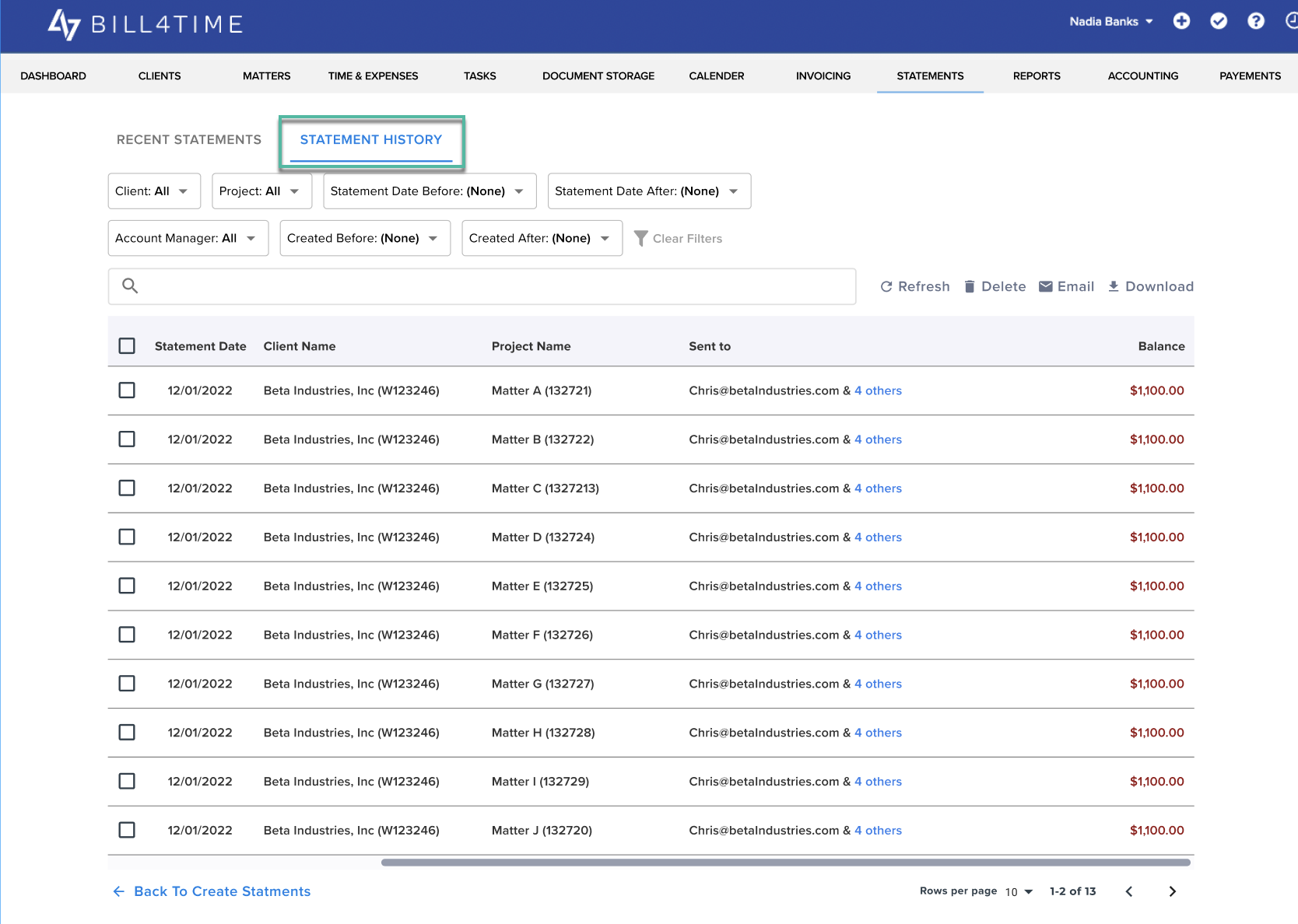Viewport: 1298px width, 924px height.
Task: Check the Matter C (1327213) row checkbox
Action: [x=127, y=488]
